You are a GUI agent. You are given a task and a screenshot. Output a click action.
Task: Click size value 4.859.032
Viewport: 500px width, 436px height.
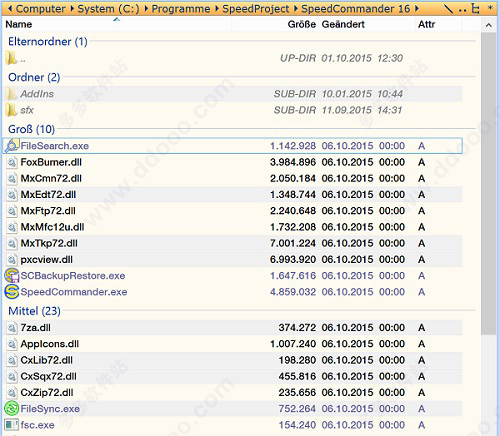(293, 292)
